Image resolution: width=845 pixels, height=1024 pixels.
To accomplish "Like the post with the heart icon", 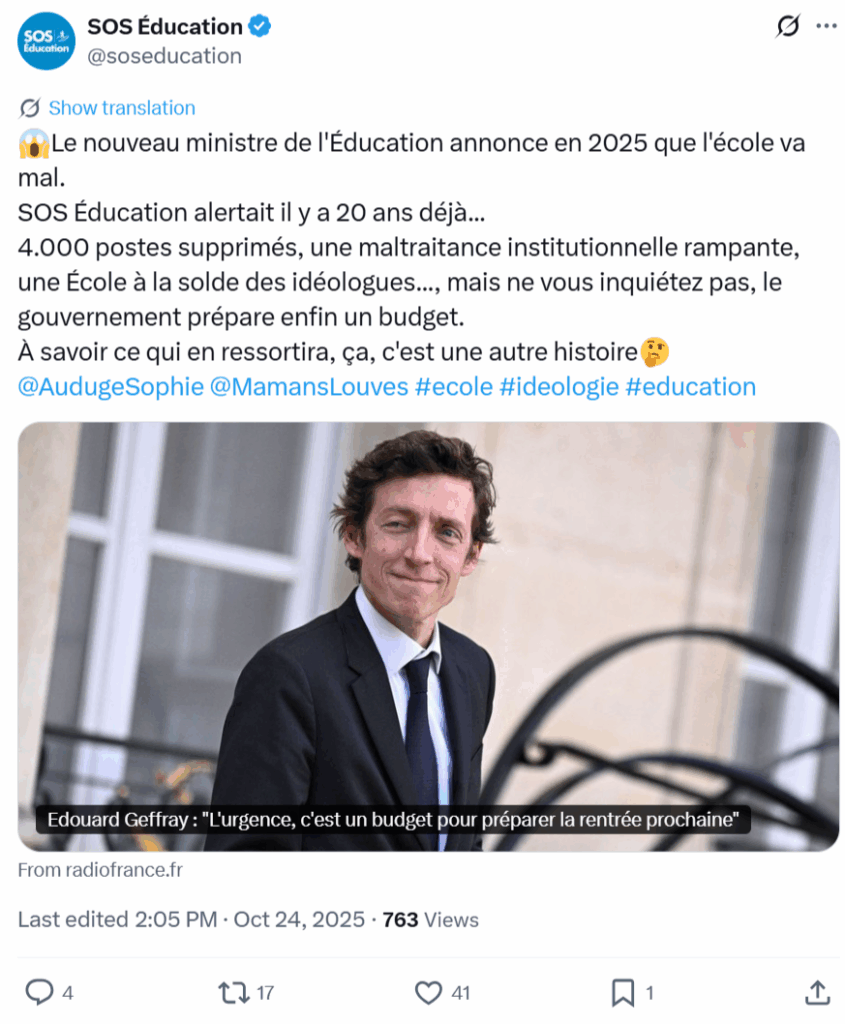I will tap(429, 992).
